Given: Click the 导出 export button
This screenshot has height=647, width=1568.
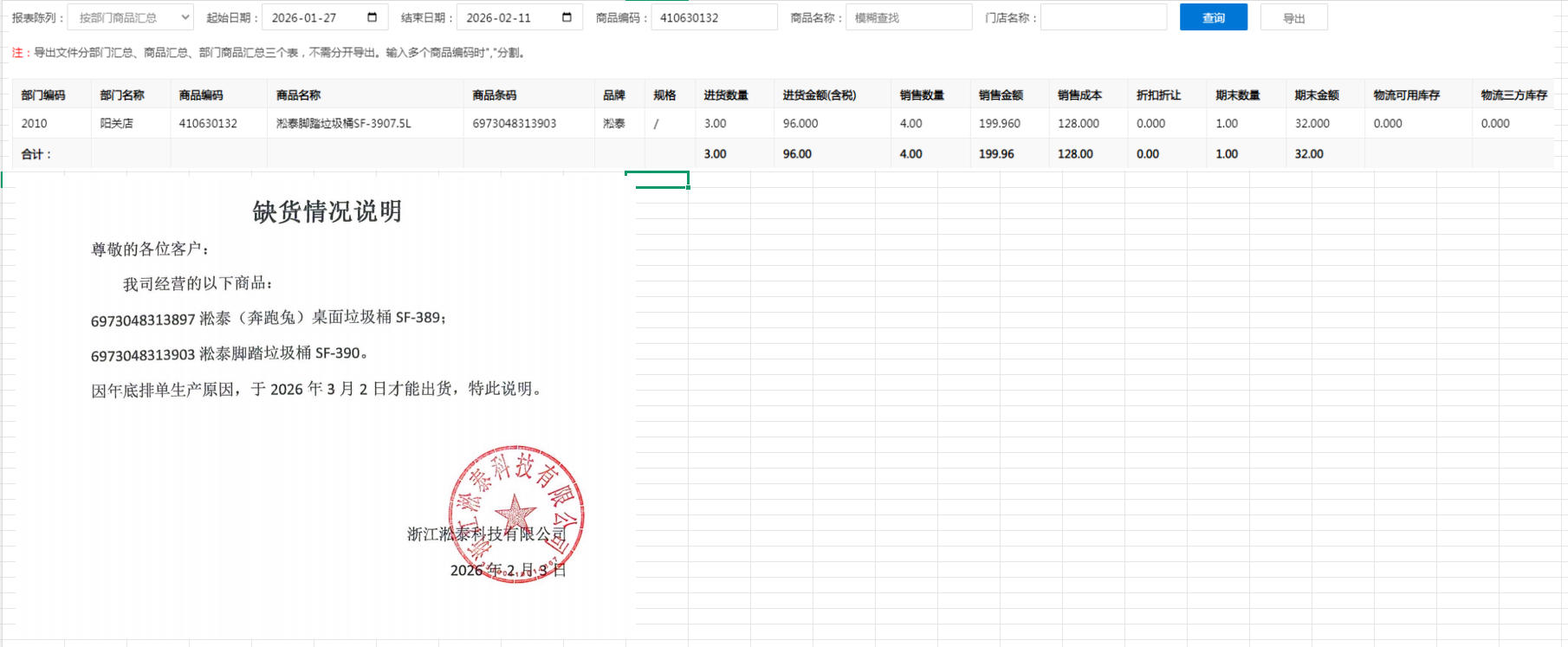Looking at the screenshot, I should [x=1293, y=18].
